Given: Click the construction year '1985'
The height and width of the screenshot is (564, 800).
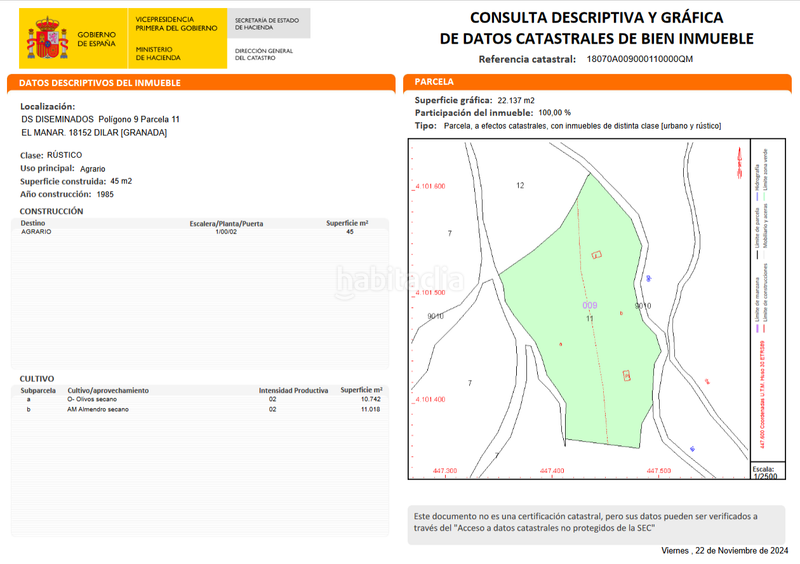Looking at the screenshot, I should pos(105,194).
